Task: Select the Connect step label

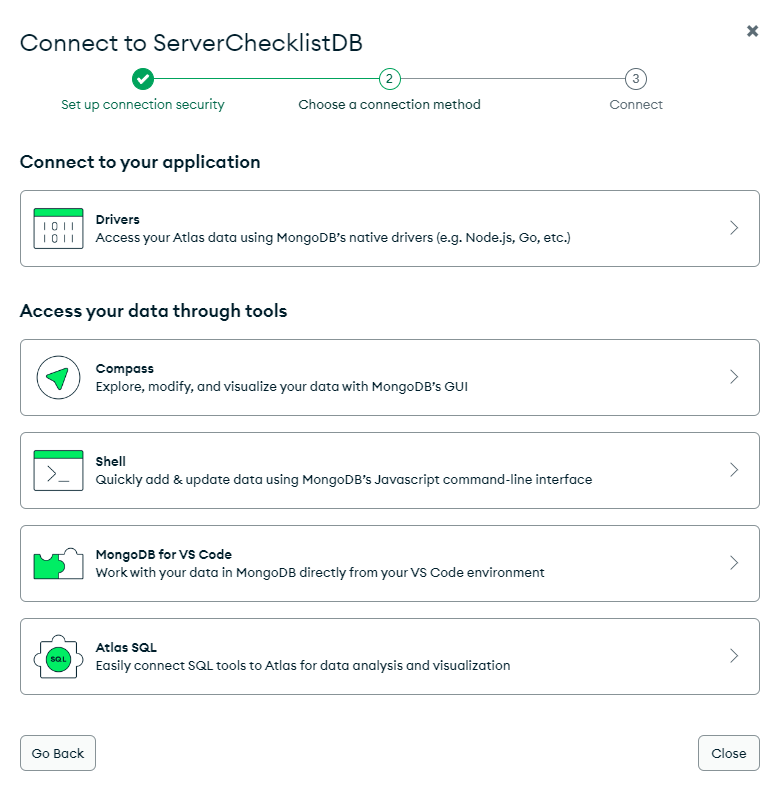Action: point(636,104)
